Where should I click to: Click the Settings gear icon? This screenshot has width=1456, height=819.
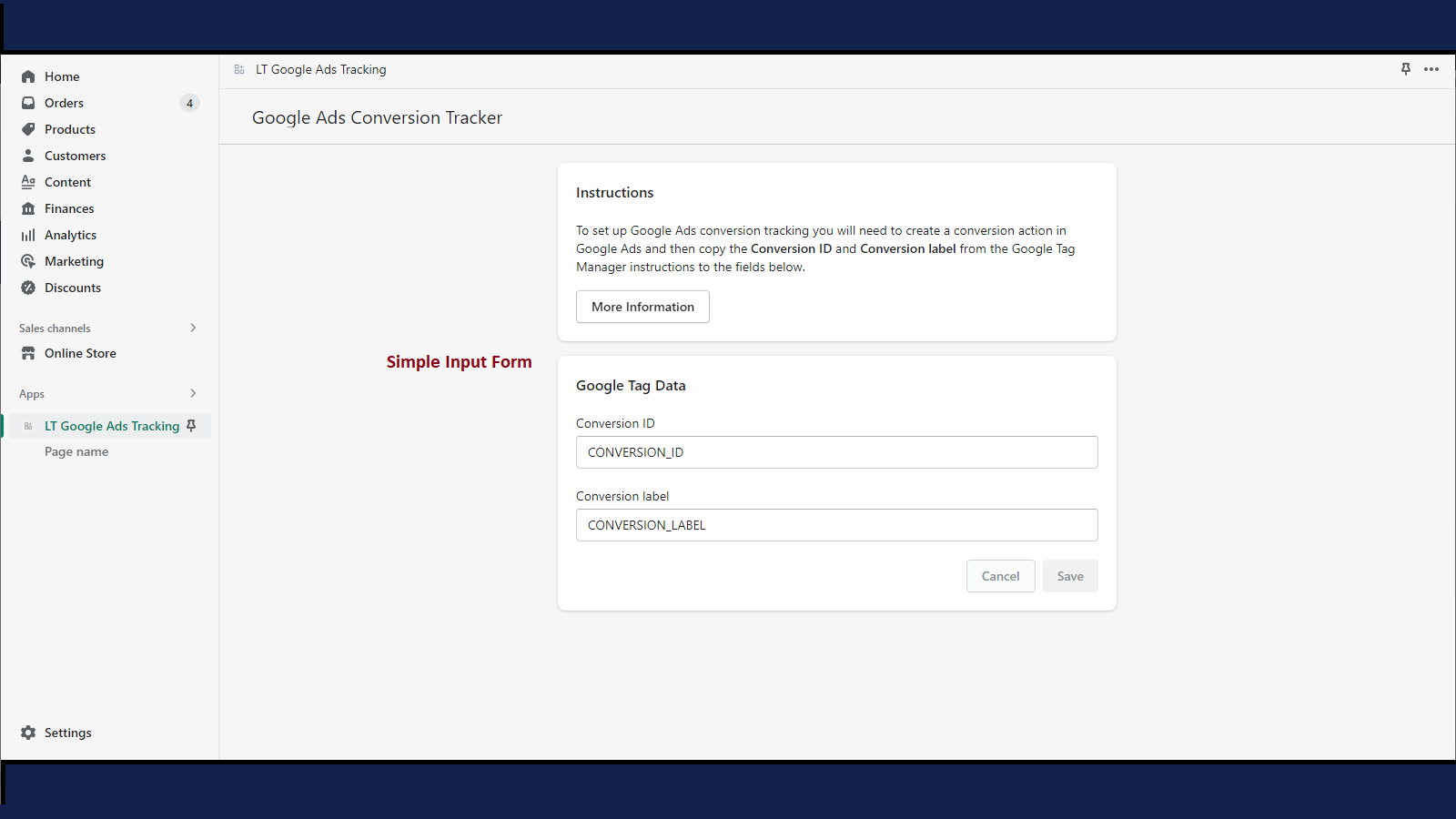[28, 733]
